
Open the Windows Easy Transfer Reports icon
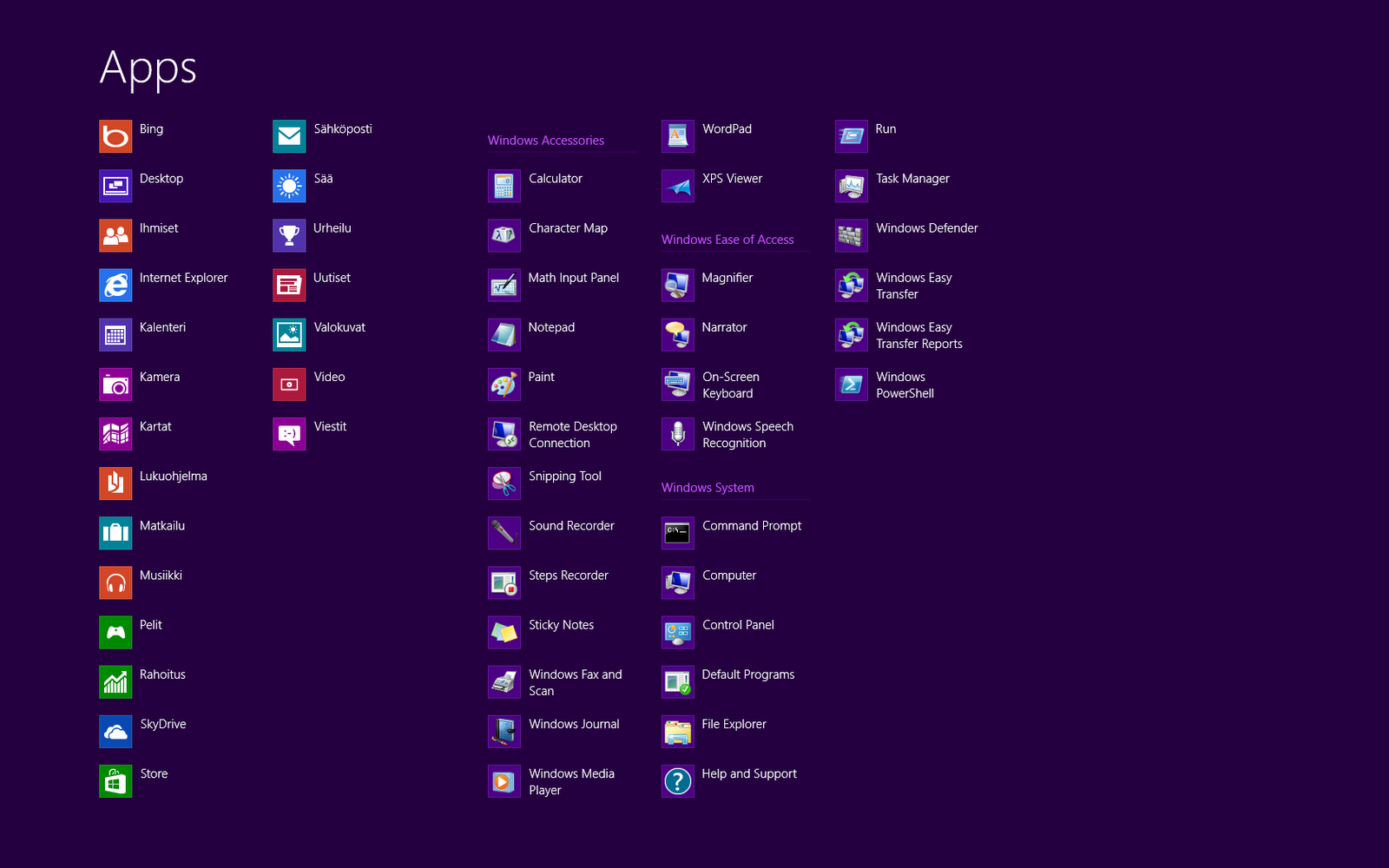click(x=852, y=334)
